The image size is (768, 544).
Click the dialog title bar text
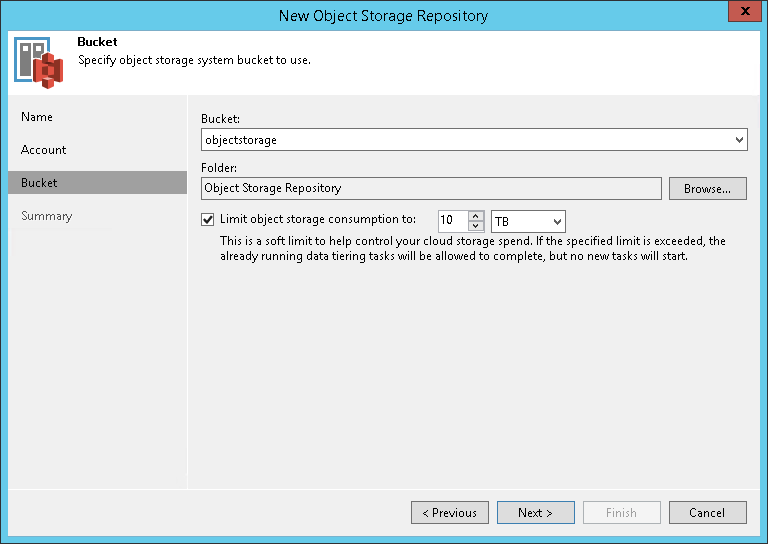click(384, 14)
